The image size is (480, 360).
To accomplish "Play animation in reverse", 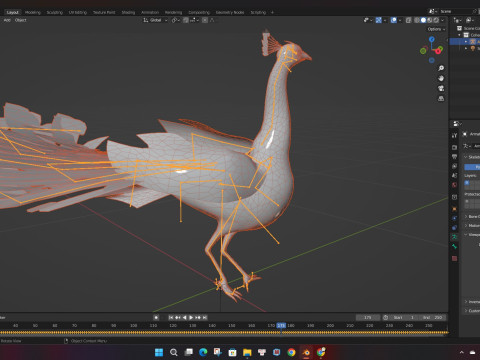I will click(184, 318).
